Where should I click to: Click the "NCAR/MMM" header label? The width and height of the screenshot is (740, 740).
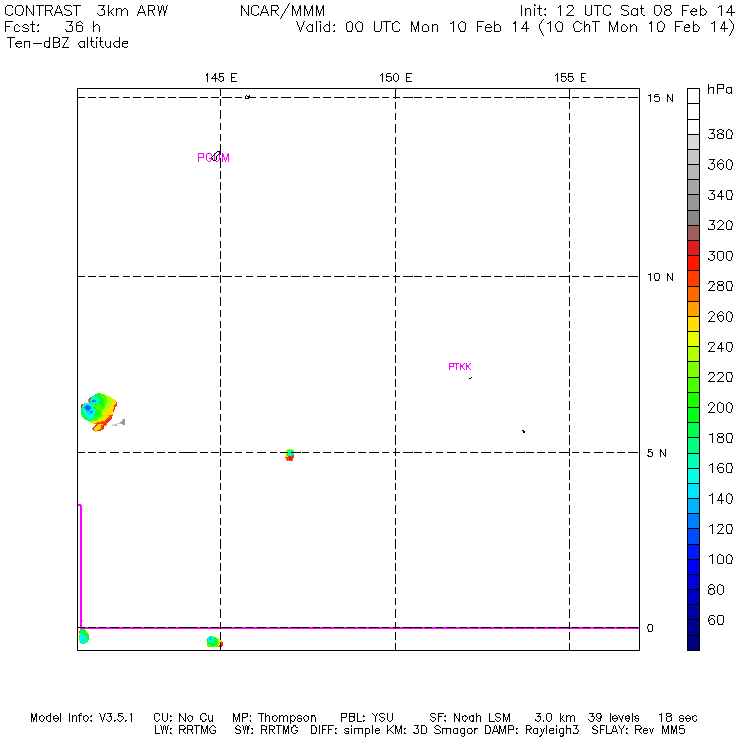pos(282,11)
